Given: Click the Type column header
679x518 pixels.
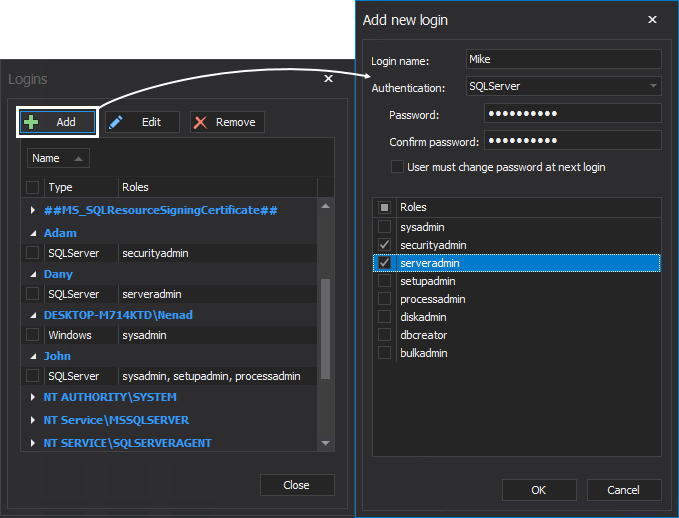Looking at the screenshot, I should (81, 188).
